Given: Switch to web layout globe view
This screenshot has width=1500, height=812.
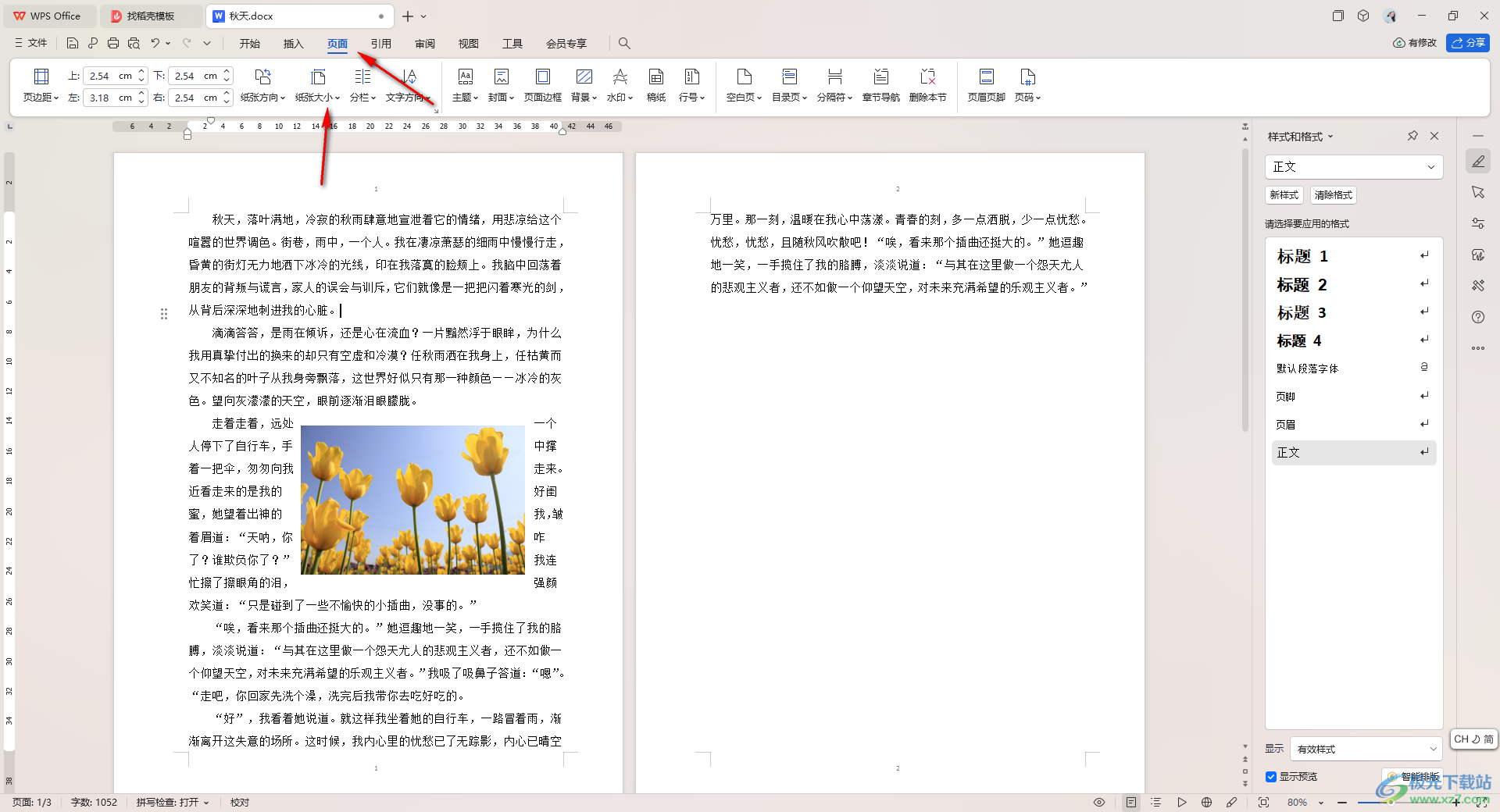Looking at the screenshot, I should (1207, 803).
